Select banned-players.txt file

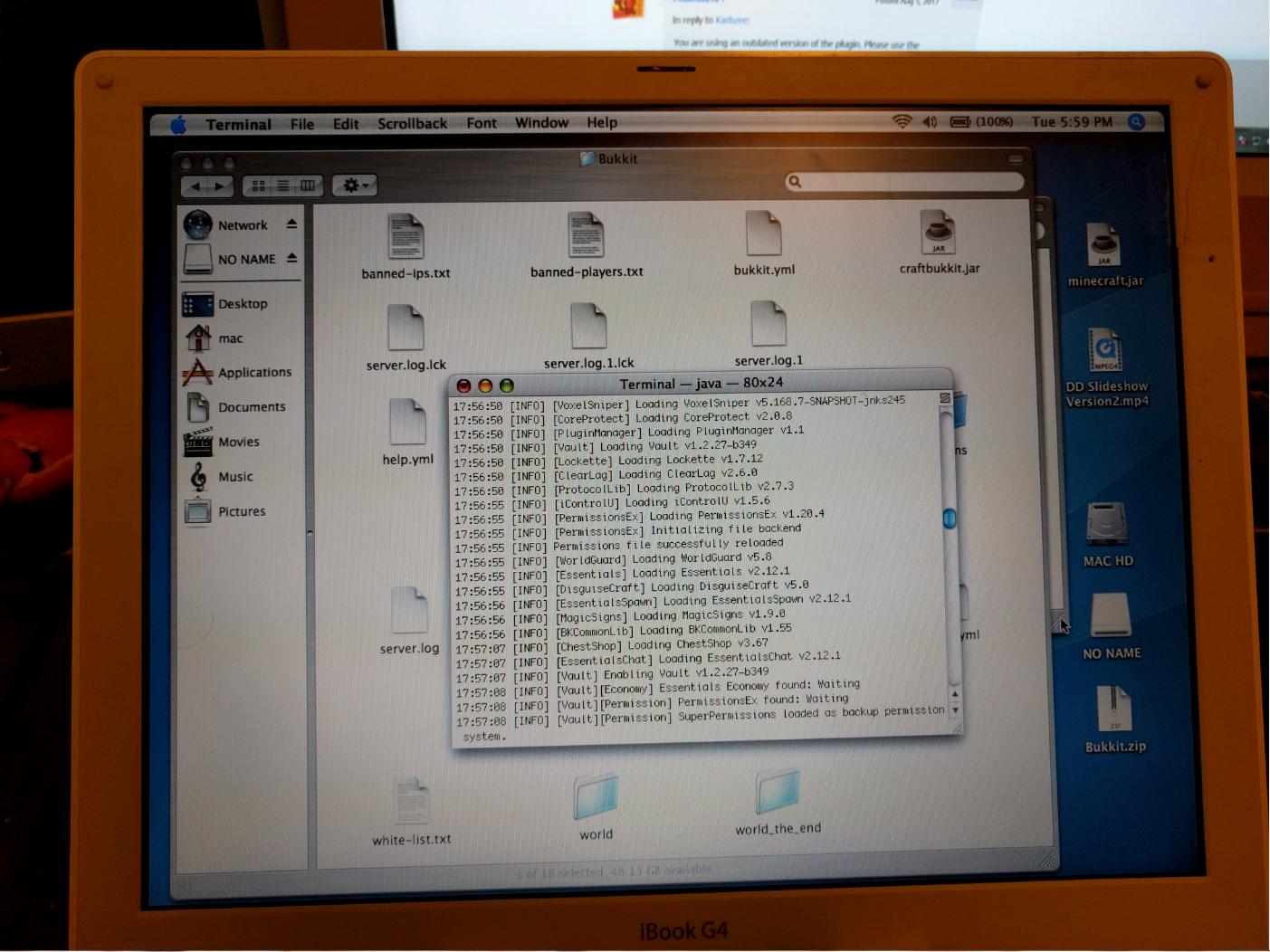(x=587, y=244)
